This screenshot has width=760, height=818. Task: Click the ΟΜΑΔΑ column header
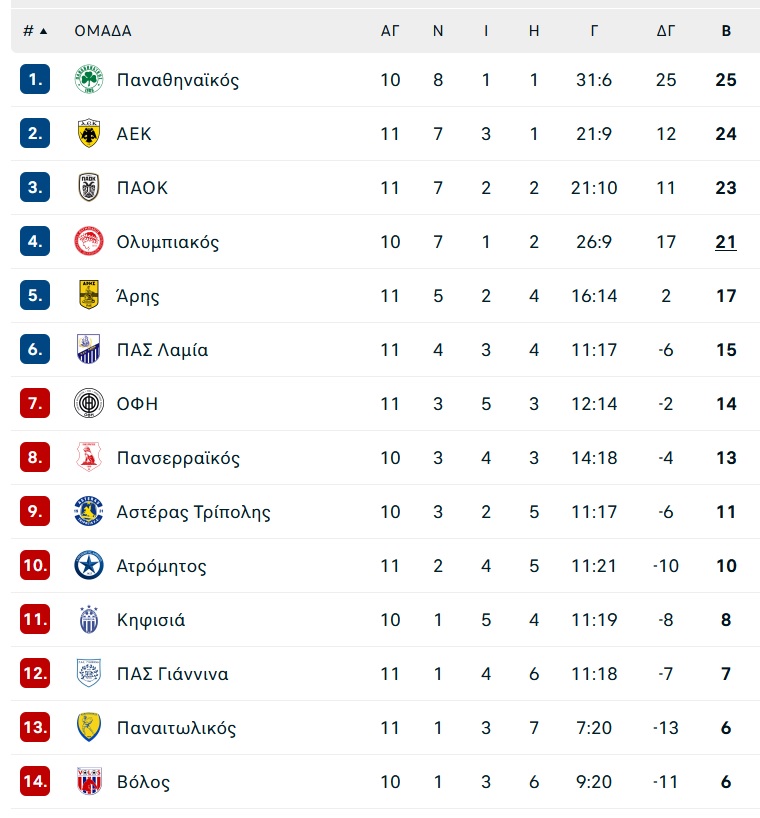pyautogui.click(x=103, y=31)
